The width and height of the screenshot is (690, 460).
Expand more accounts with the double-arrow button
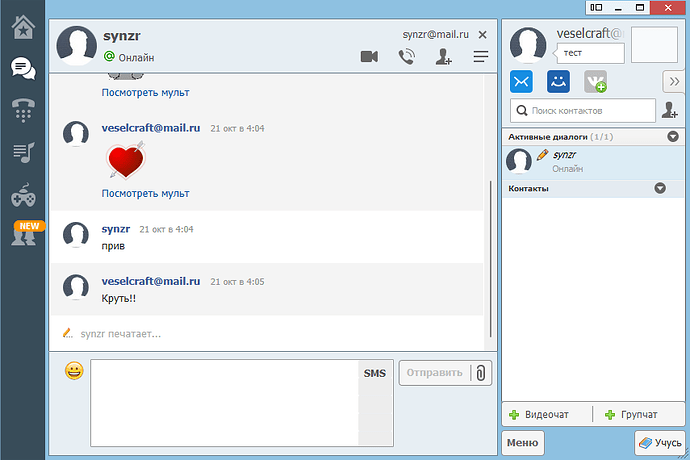point(671,82)
